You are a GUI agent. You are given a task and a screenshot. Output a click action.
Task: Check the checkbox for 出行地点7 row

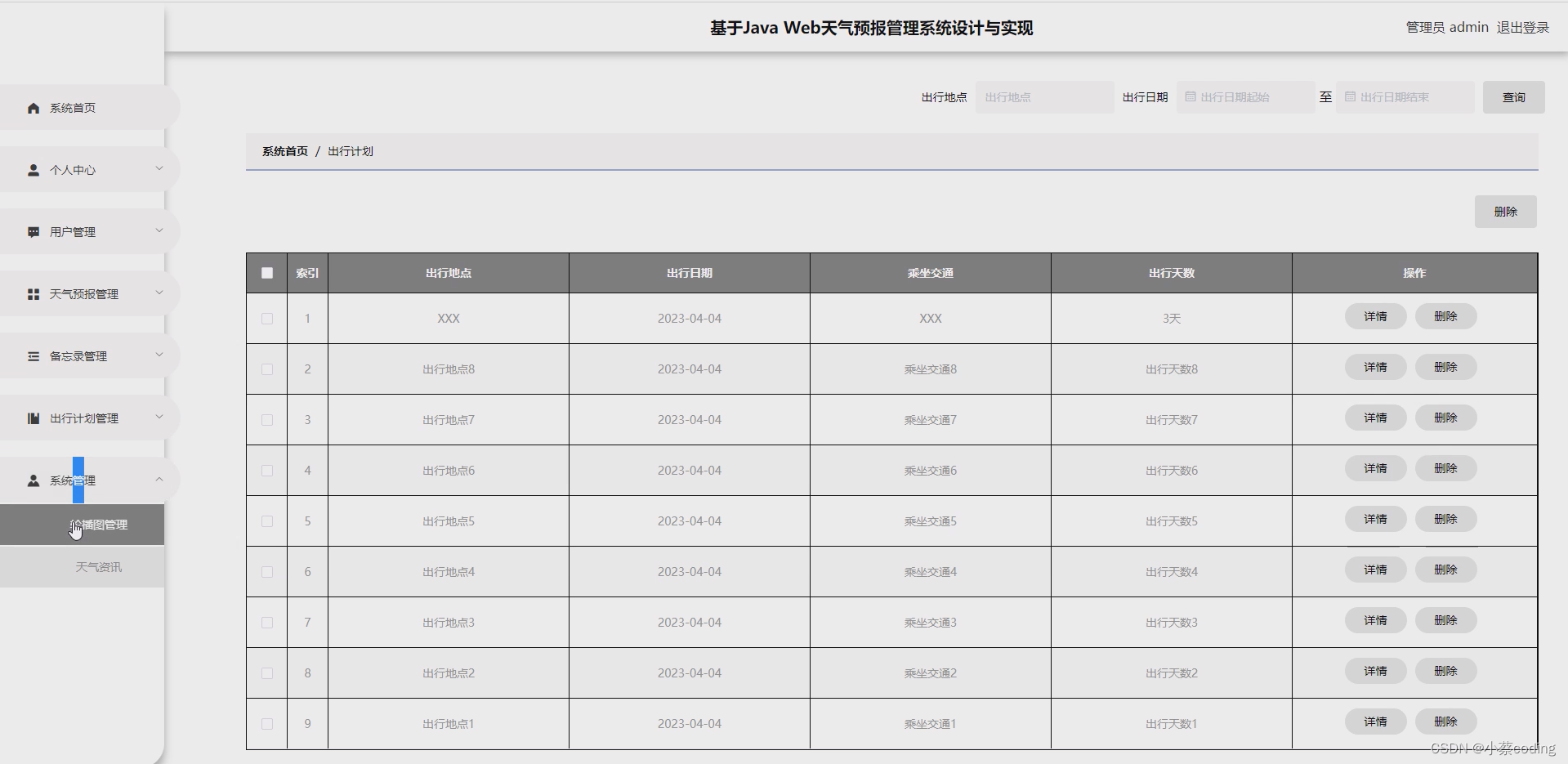(x=267, y=420)
